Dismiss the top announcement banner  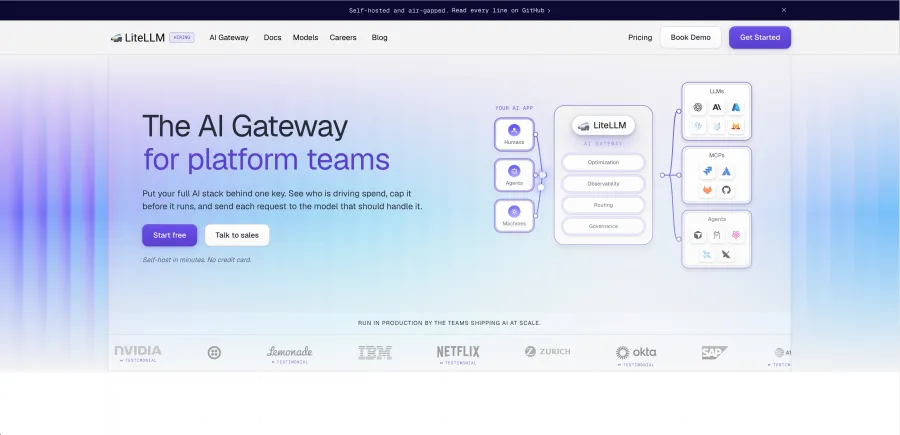(x=783, y=10)
